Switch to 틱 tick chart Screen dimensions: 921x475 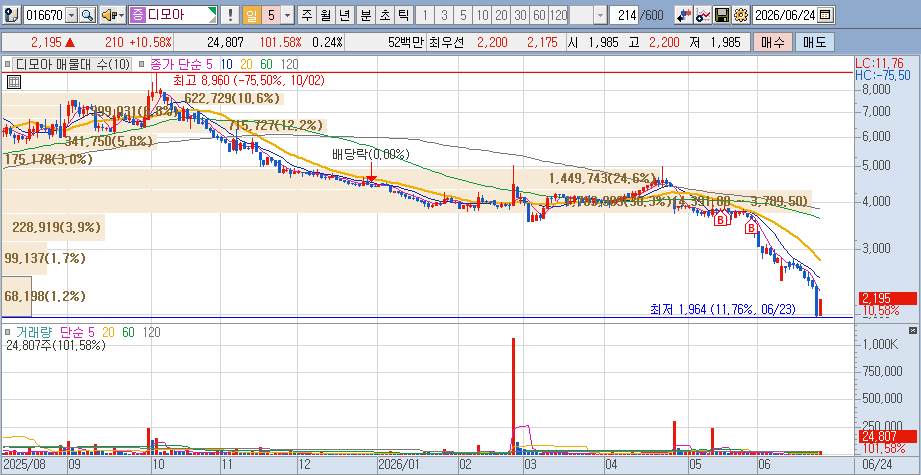coord(403,15)
